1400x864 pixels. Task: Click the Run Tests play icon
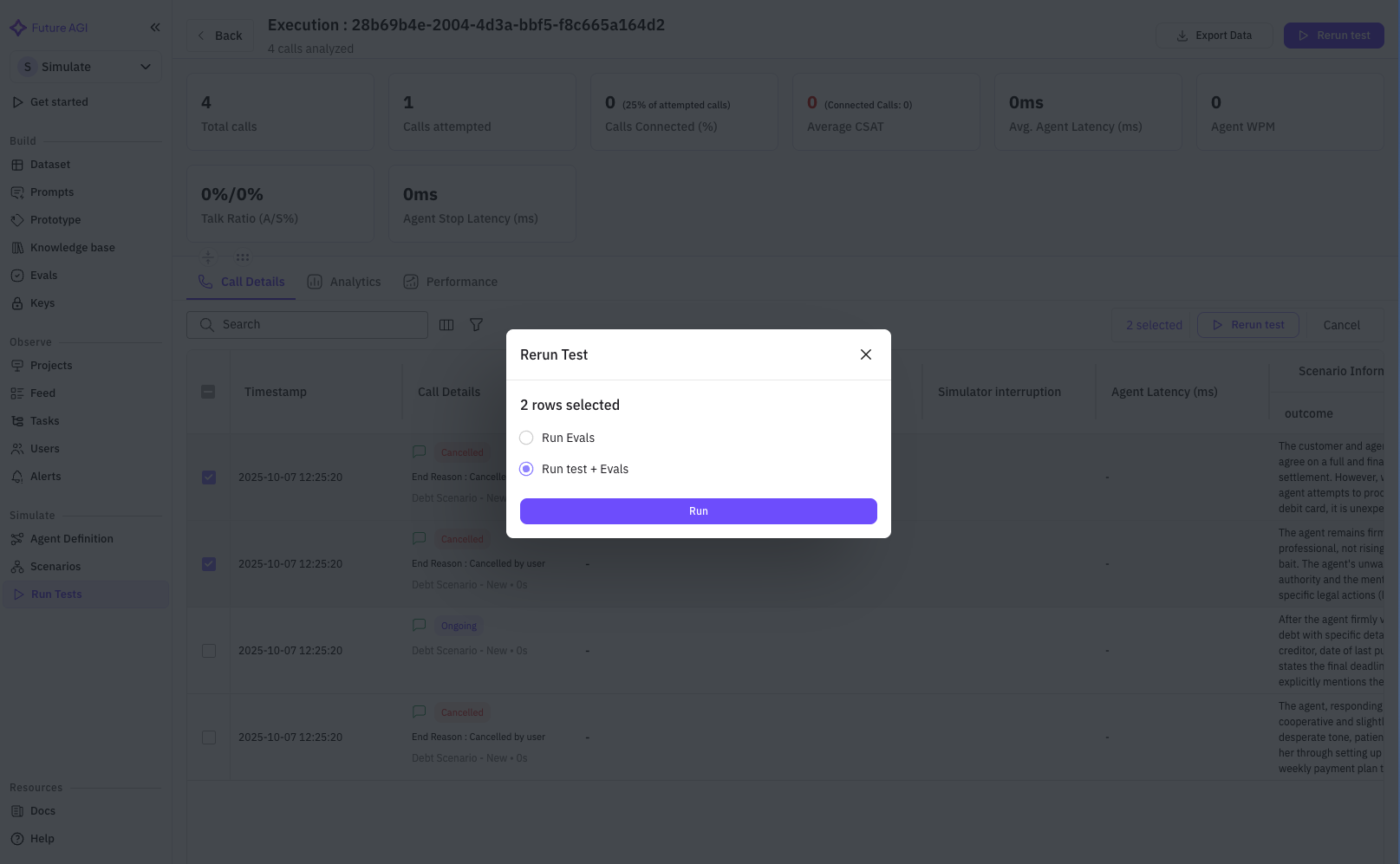tap(18, 594)
